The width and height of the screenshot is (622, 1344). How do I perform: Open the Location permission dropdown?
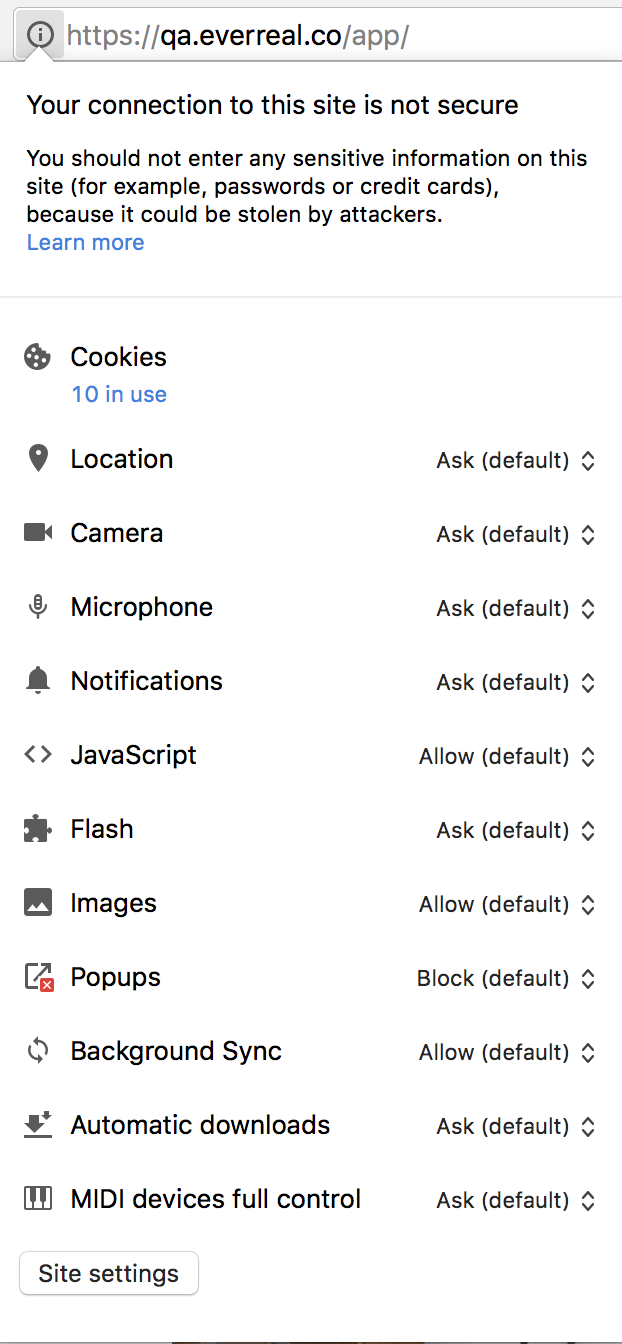[516, 460]
